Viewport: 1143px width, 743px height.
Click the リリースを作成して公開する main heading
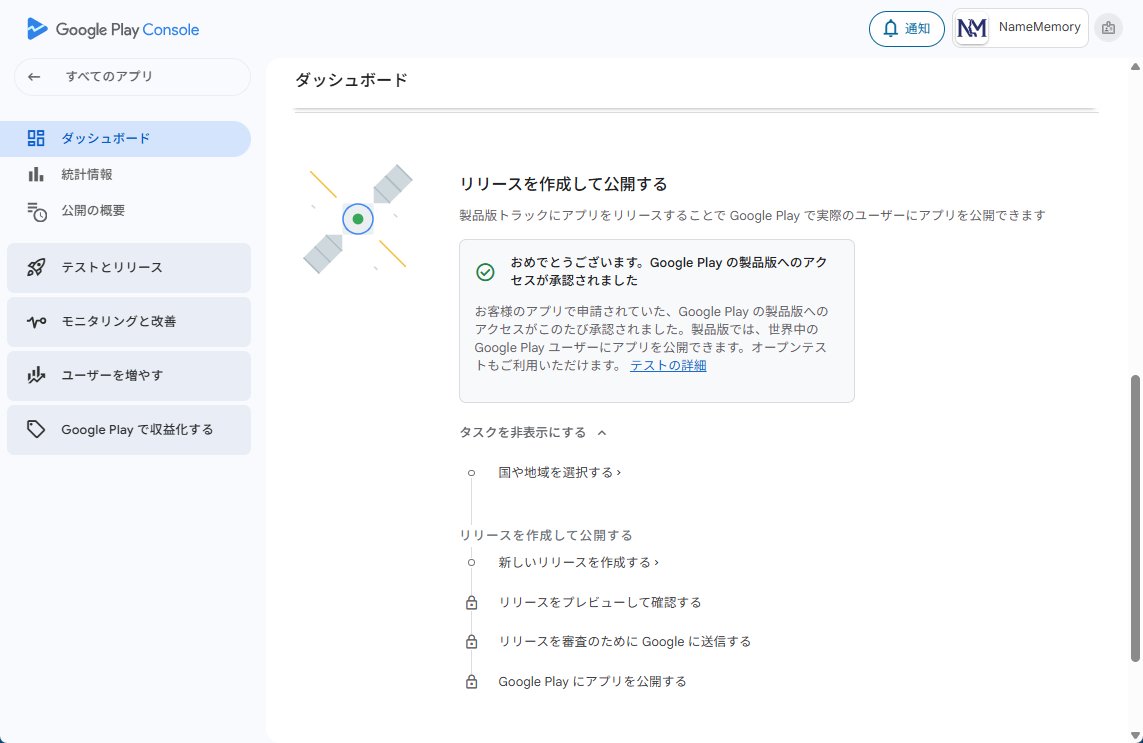point(563,184)
